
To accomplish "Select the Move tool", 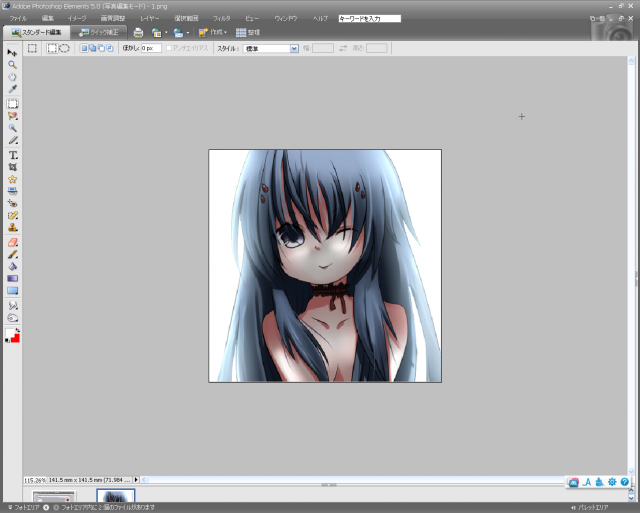I will click(12, 53).
